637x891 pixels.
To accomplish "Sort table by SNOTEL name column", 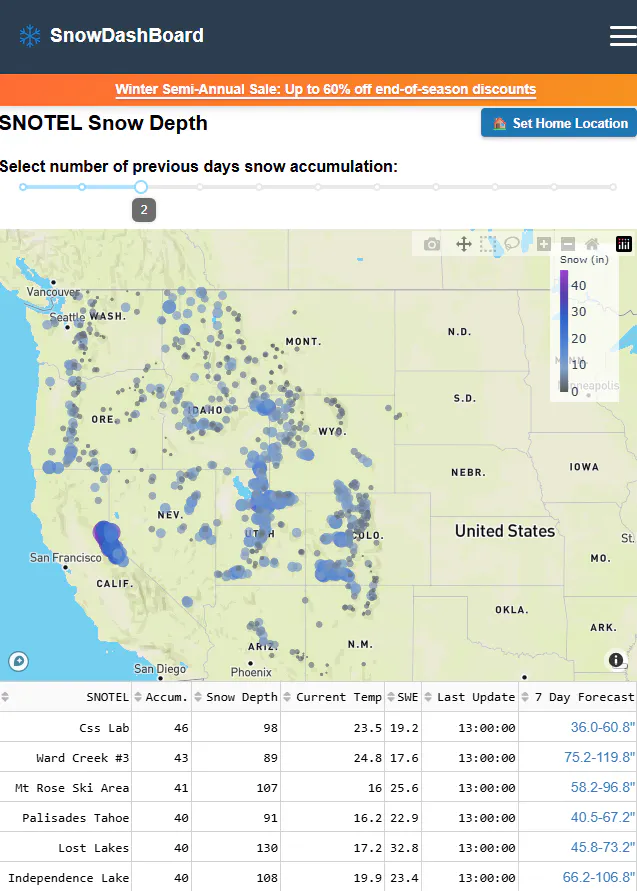I will [5, 697].
